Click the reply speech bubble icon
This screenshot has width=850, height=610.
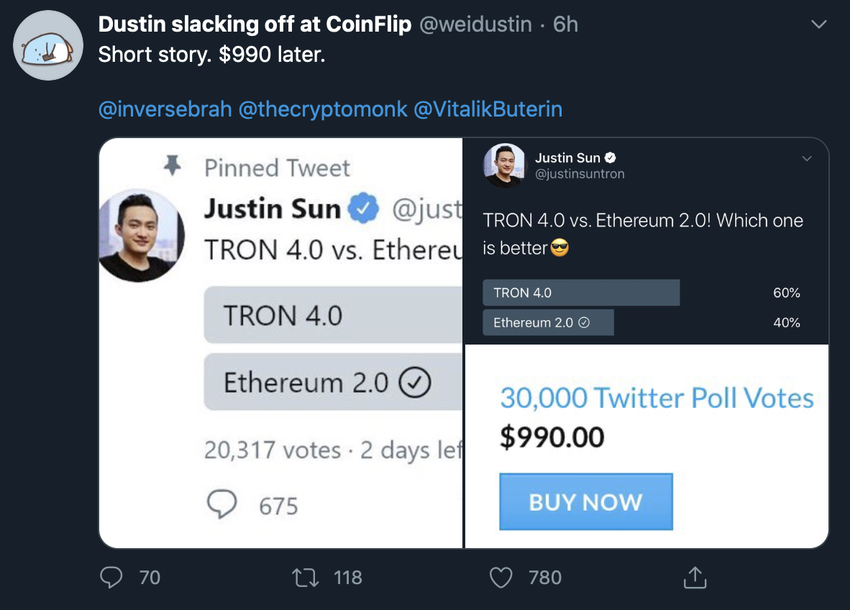(x=111, y=577)
